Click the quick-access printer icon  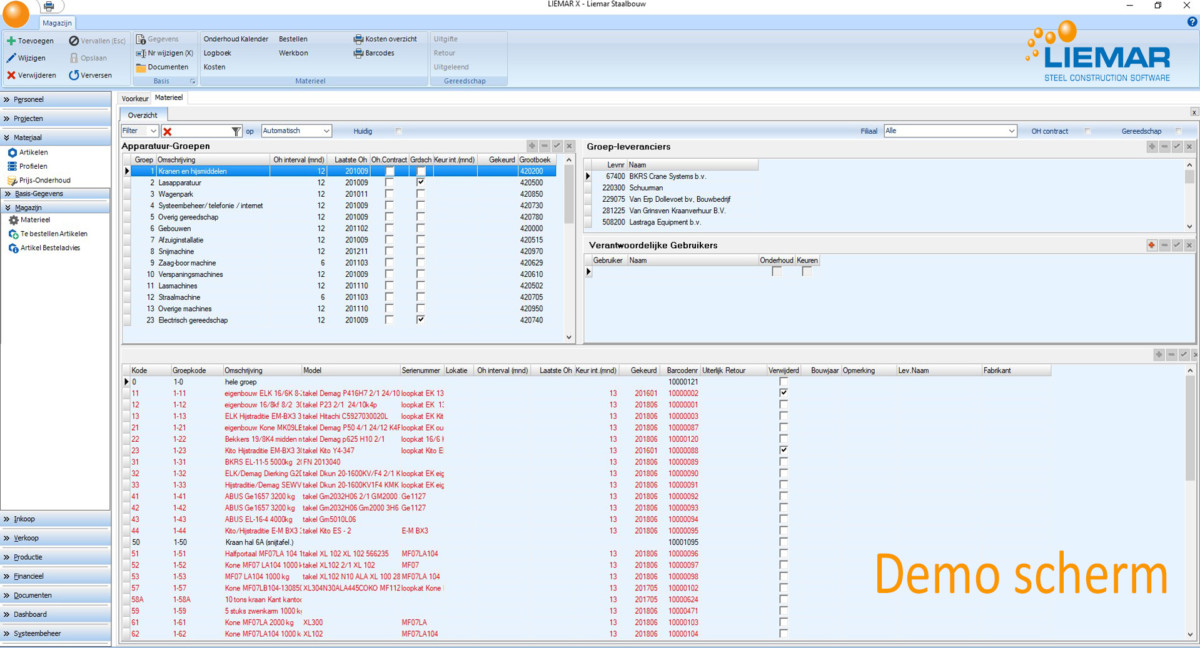pyautogui.click(x=50, y=6)
